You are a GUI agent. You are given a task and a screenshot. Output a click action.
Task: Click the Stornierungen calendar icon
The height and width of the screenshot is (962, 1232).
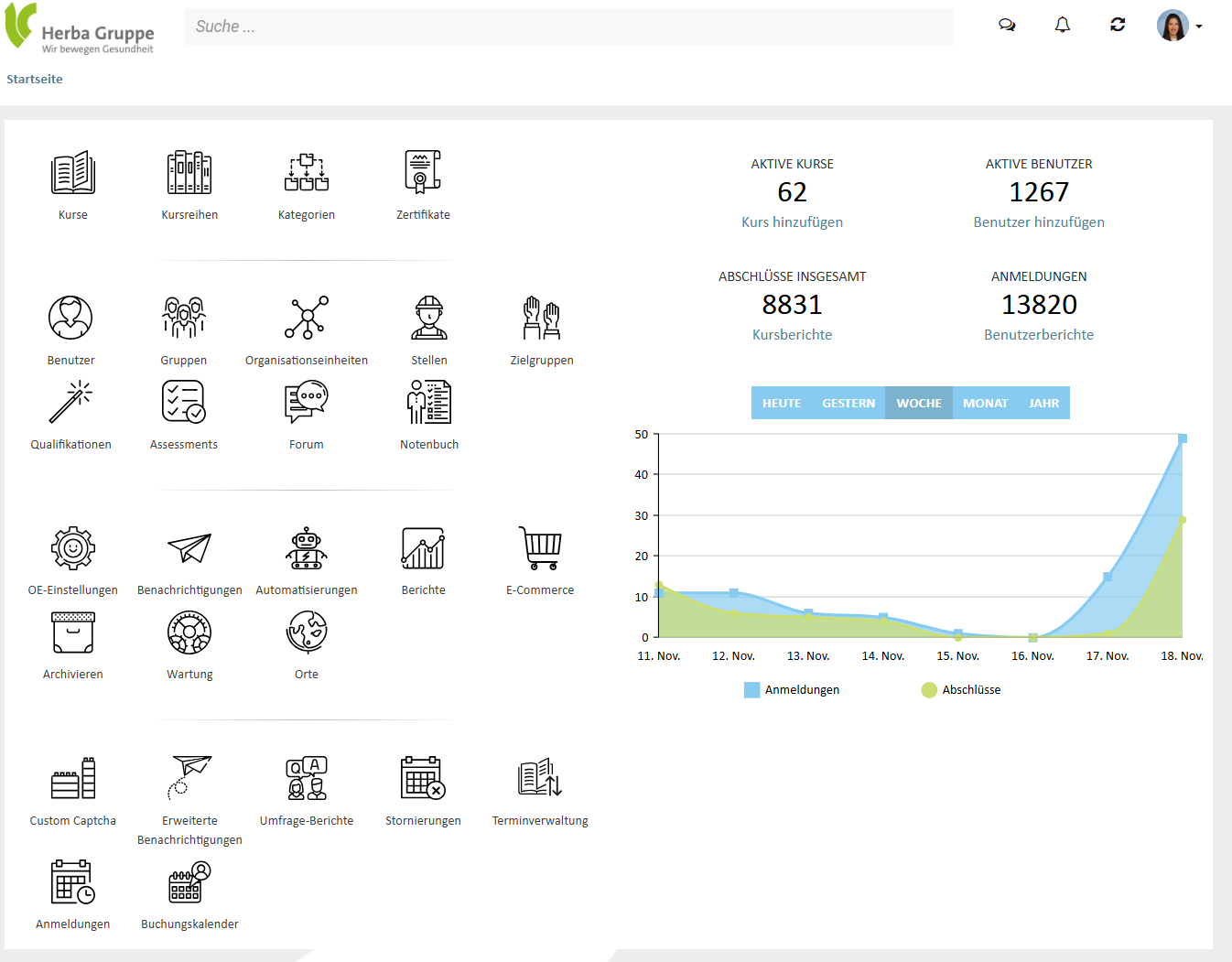pos(423,779)
